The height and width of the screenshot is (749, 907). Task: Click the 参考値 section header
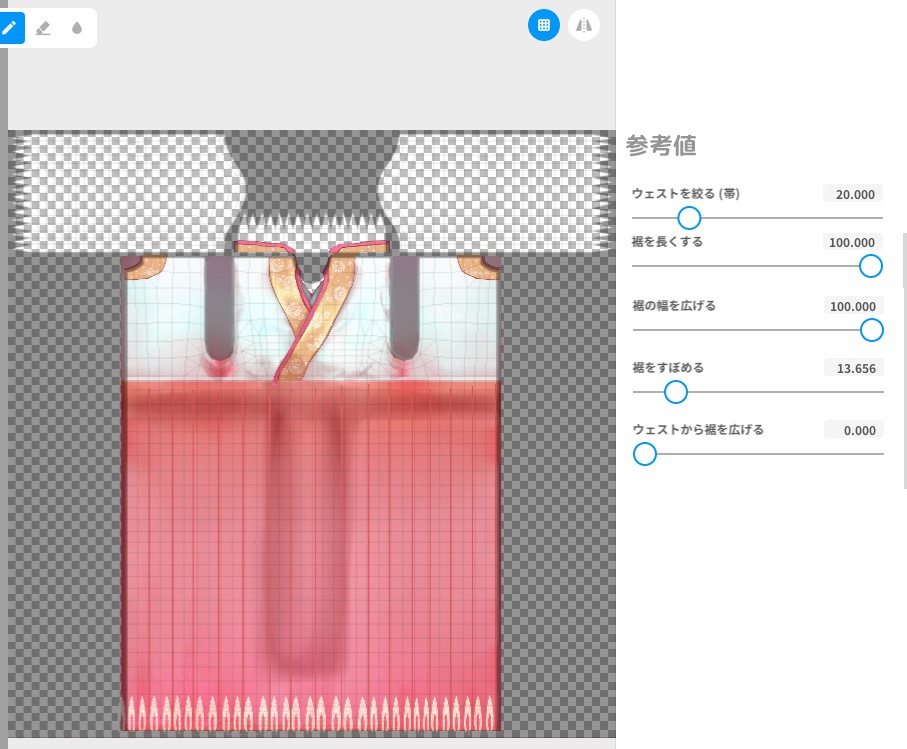tap(660, 145)
